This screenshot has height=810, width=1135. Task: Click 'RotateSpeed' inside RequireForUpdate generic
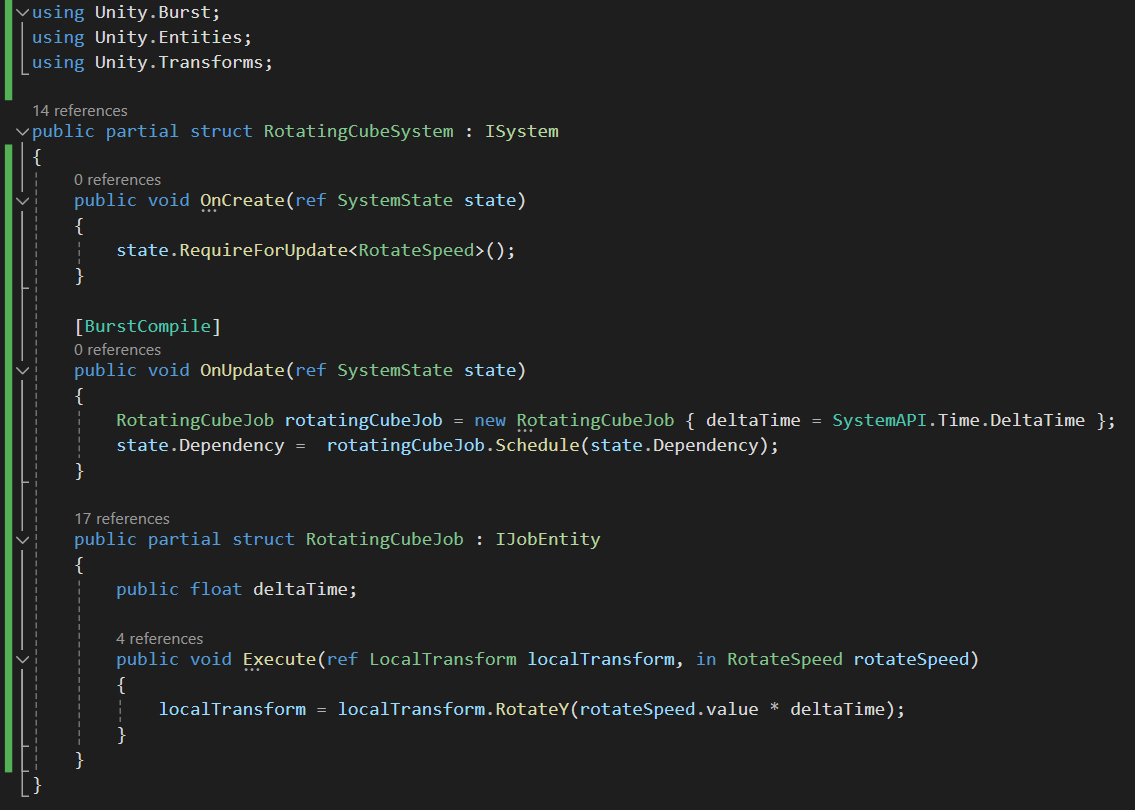[416, 250]
